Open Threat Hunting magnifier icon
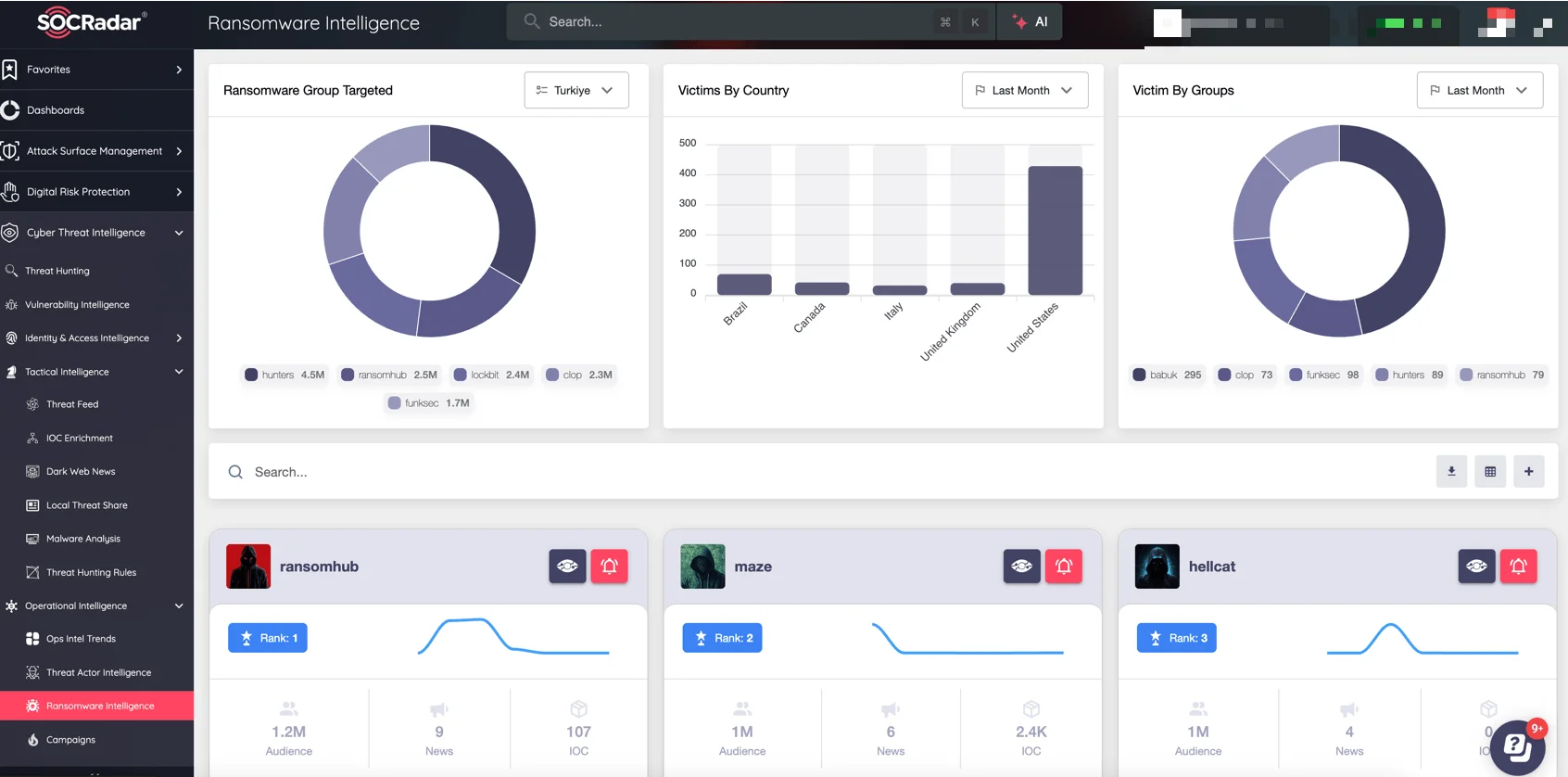Image resolution: width=1568 pixels, height=777 pixels. (x=12, y=271)
